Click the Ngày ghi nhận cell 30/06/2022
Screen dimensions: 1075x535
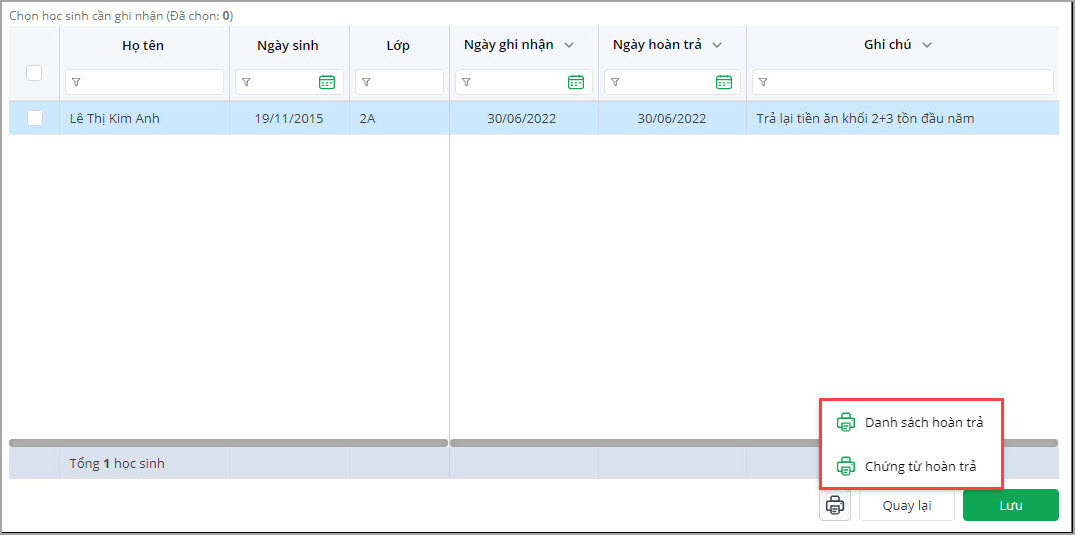[522, 119]
